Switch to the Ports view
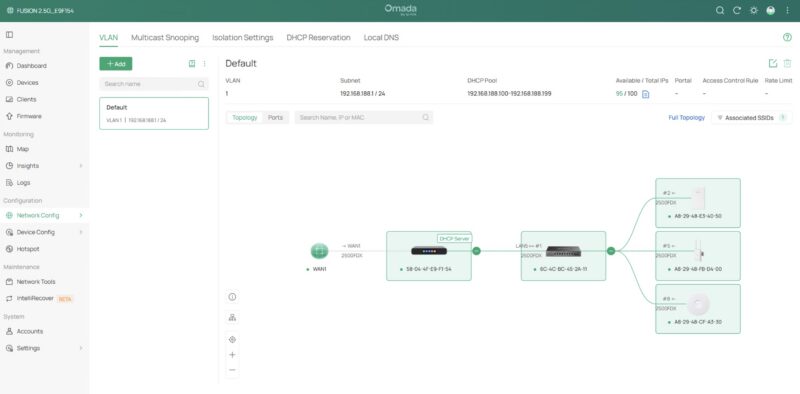 tap(276, 117)
